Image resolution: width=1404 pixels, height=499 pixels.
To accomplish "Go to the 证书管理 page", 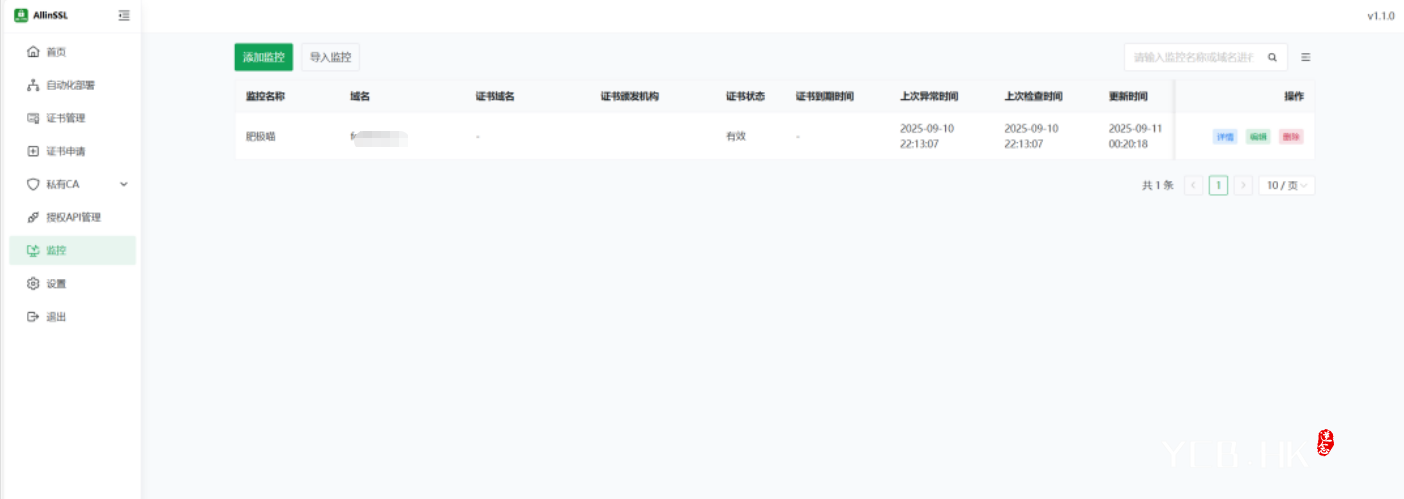I will 65,118.
